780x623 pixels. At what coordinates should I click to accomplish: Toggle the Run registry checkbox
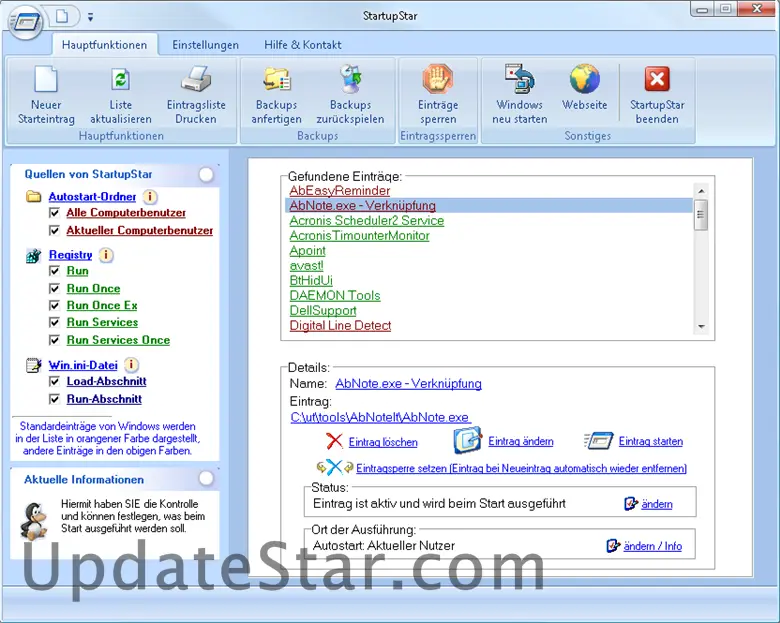tap(54, 271)
